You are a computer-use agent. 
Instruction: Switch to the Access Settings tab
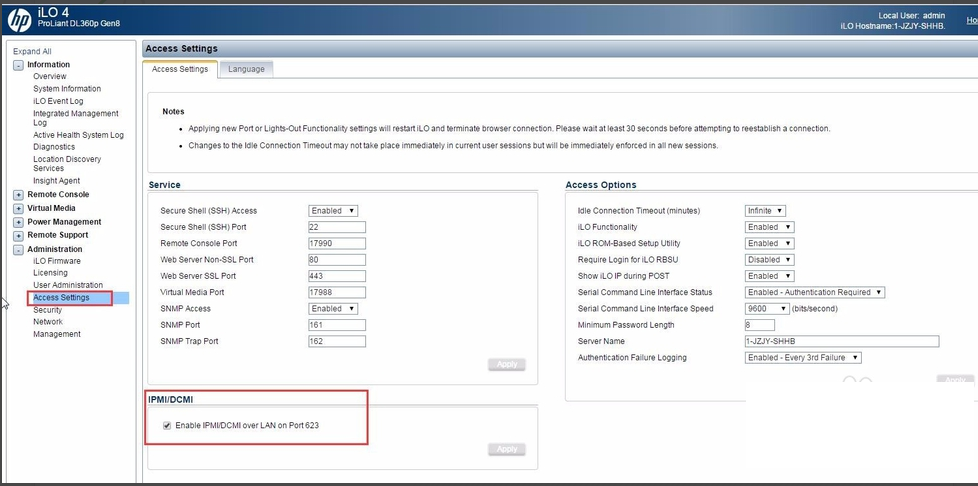click(x=180, y=69)
